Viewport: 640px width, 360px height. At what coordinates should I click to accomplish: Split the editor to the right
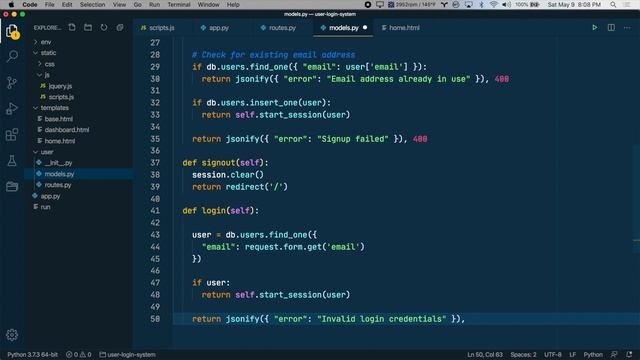611,27
